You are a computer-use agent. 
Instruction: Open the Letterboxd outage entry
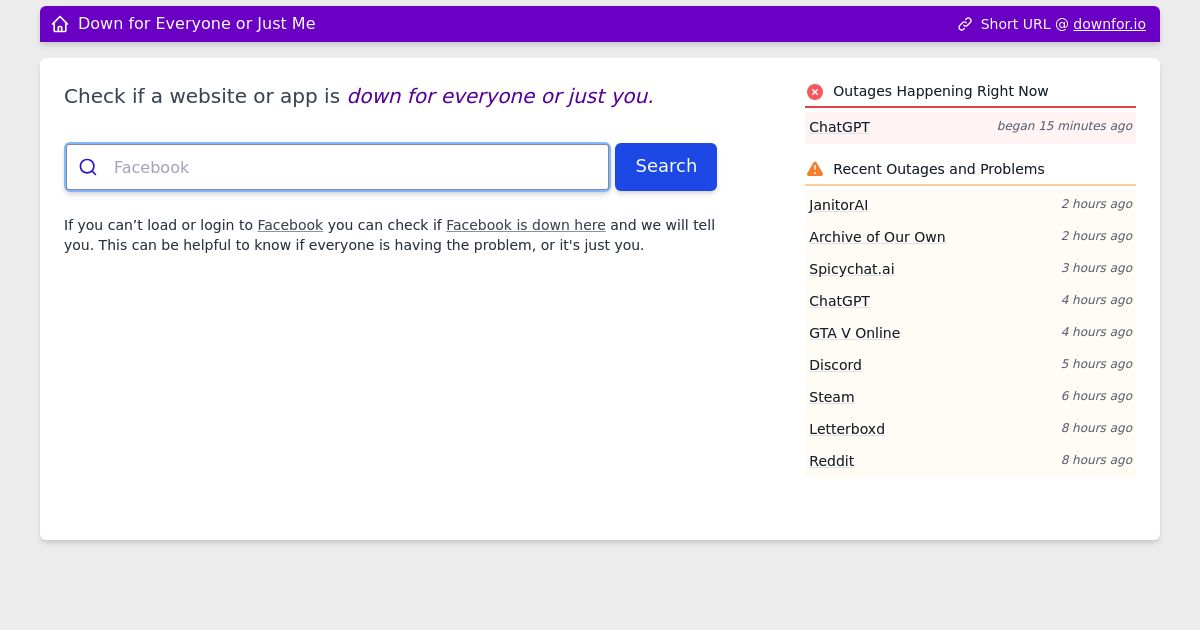[847, 429]
